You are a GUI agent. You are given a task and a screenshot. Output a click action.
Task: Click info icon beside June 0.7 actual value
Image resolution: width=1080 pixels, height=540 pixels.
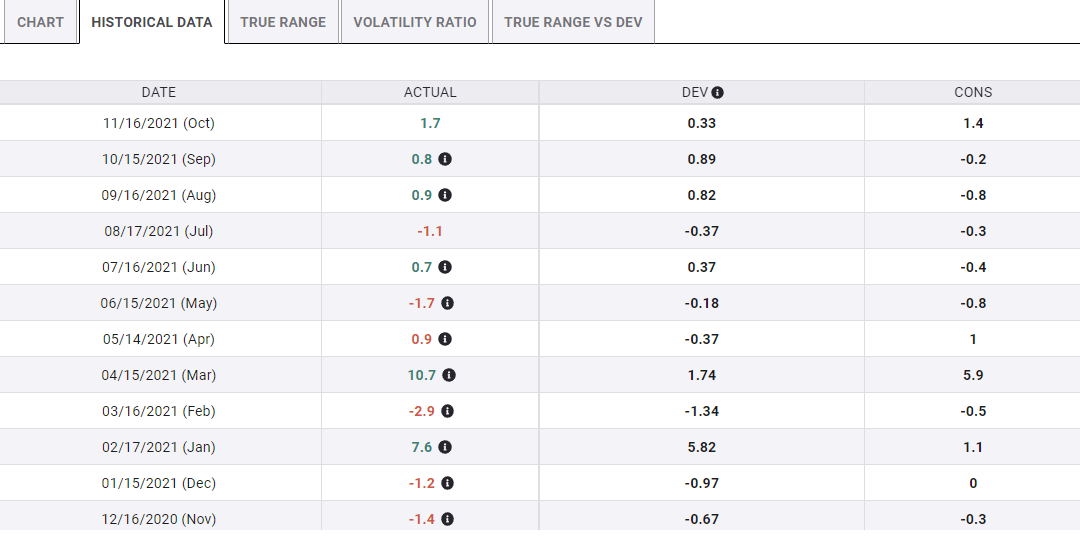click(445, 267)
